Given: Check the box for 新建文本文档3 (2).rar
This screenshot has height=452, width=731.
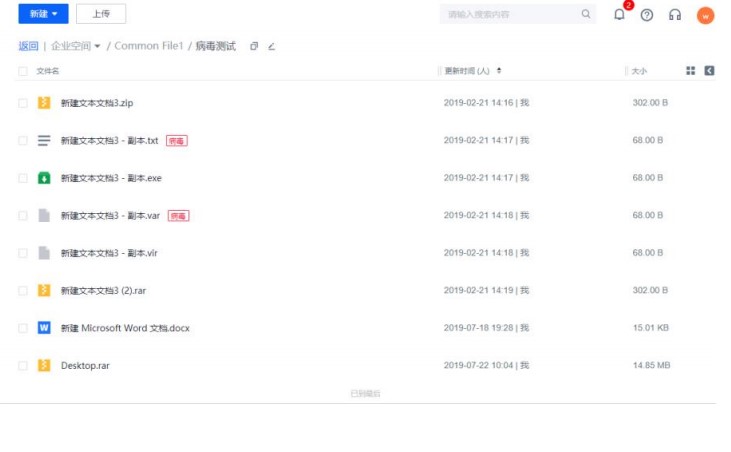Looking at the screenshot, I should (x=23, y=291).
